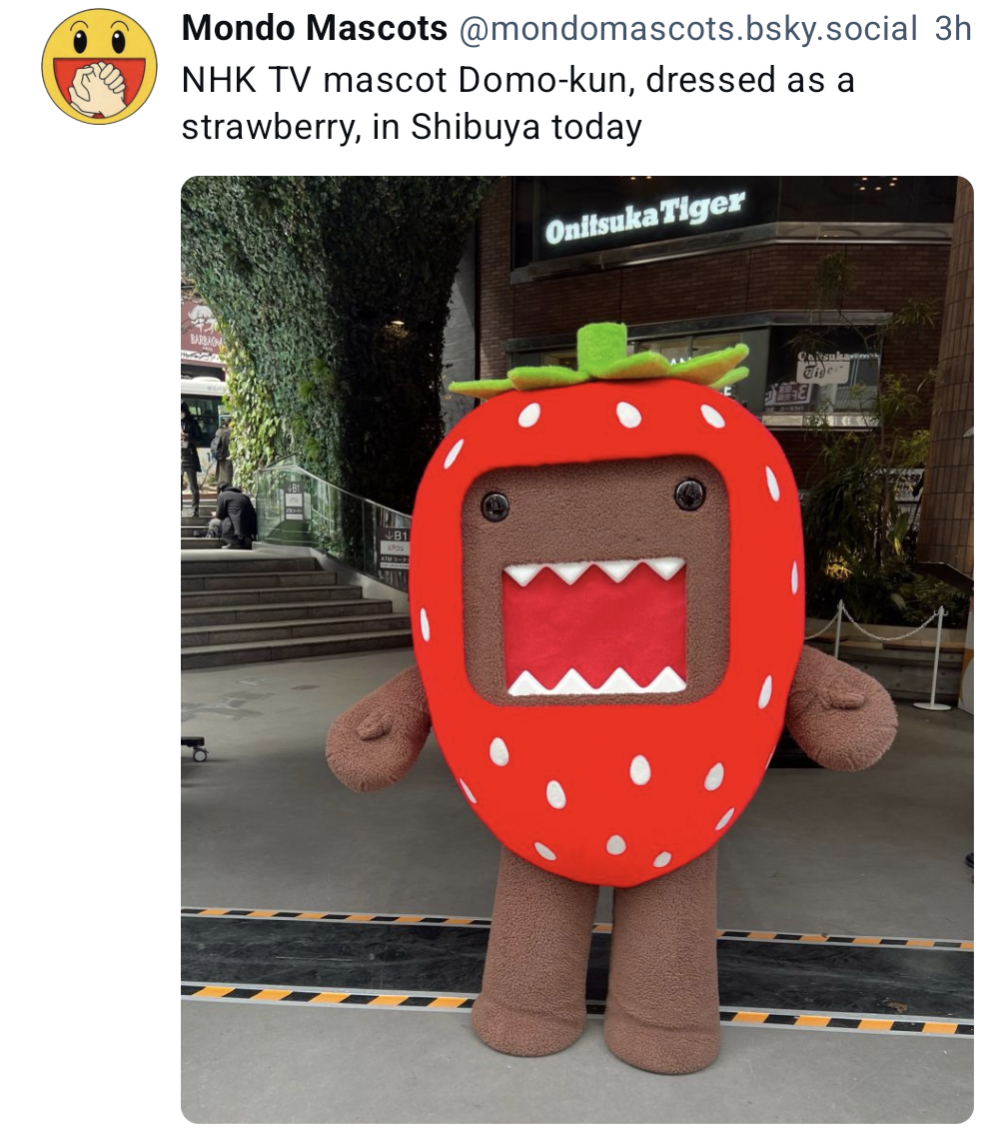Click the white rope barrier post

pos(935,657)
